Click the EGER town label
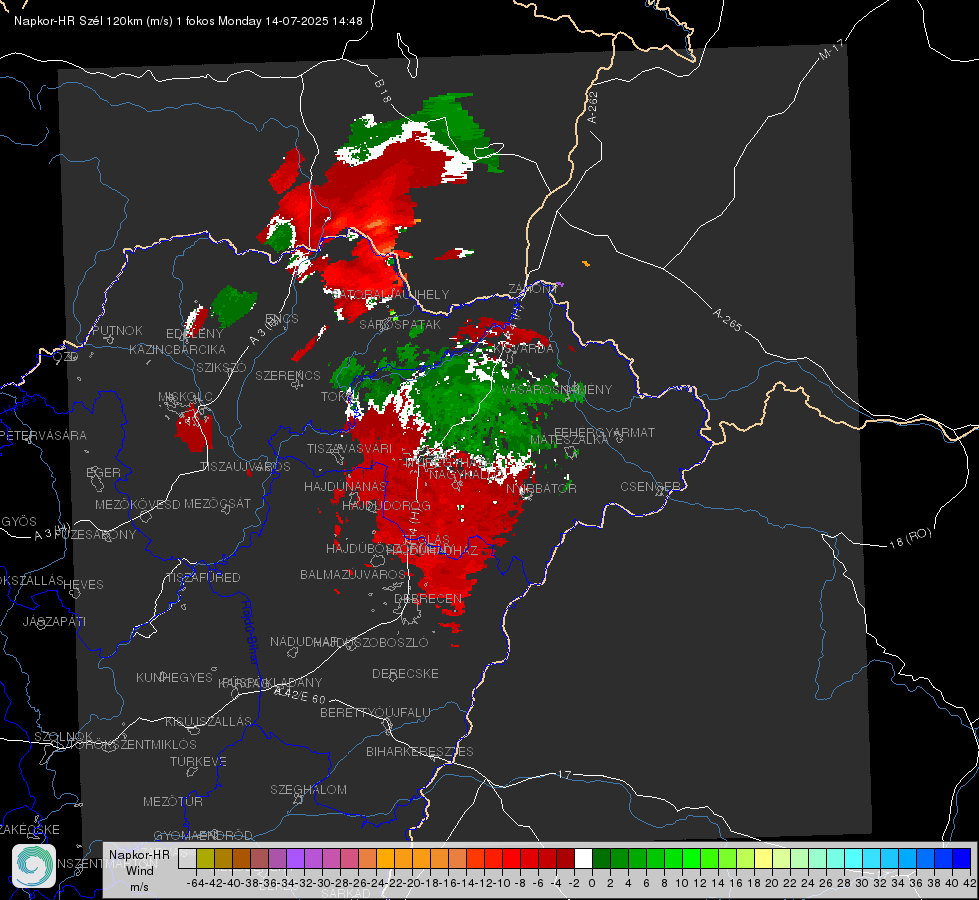Image resolution: width=979 pixels, height=900 pixels. click(x=104, y=472)
